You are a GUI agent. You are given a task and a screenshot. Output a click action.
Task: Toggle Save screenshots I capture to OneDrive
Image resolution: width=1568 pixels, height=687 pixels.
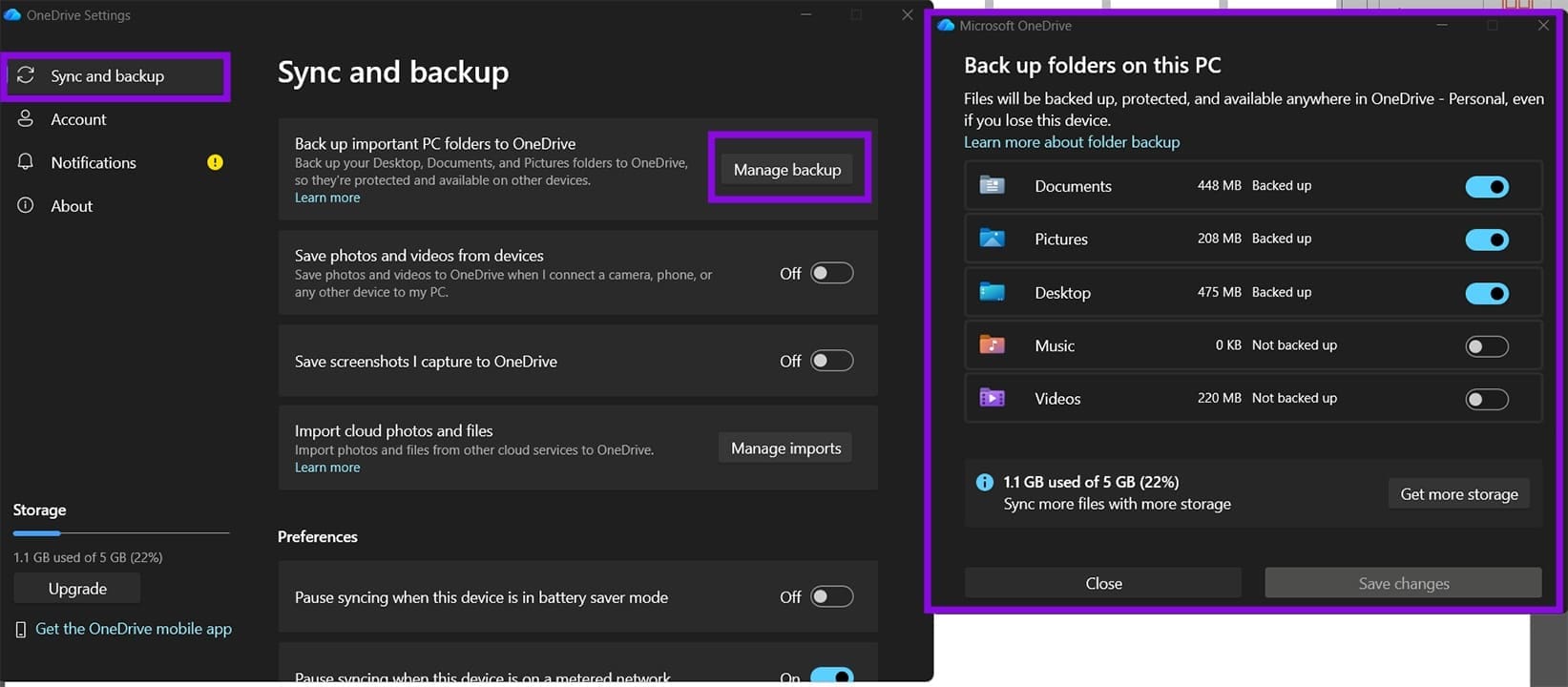(x=831, y=361)
